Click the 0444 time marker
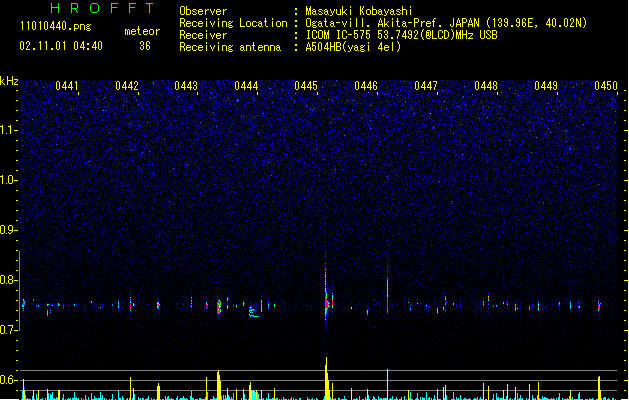 click(246, 86)
